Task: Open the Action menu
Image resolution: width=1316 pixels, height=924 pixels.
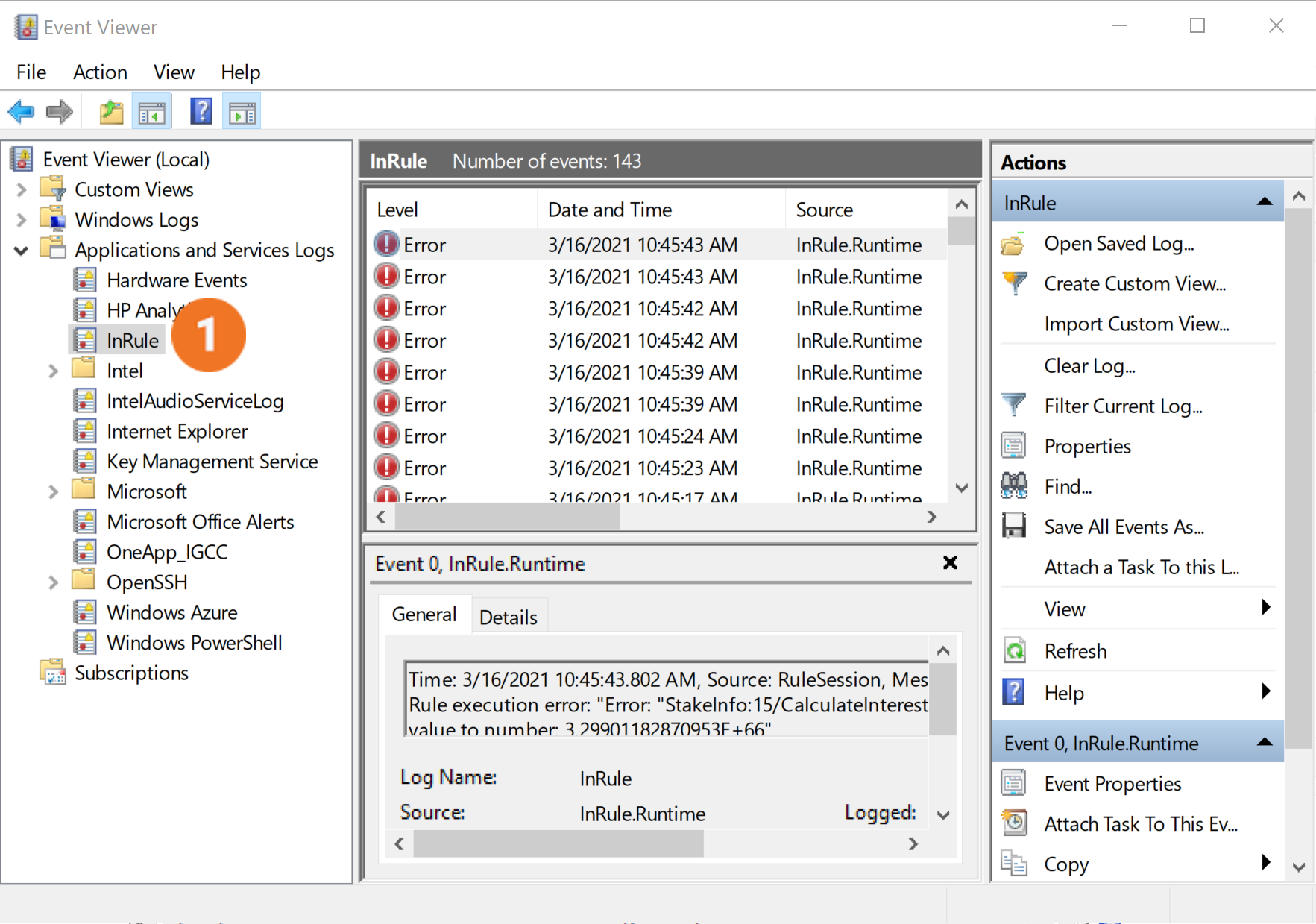Action: click(100, 72)
